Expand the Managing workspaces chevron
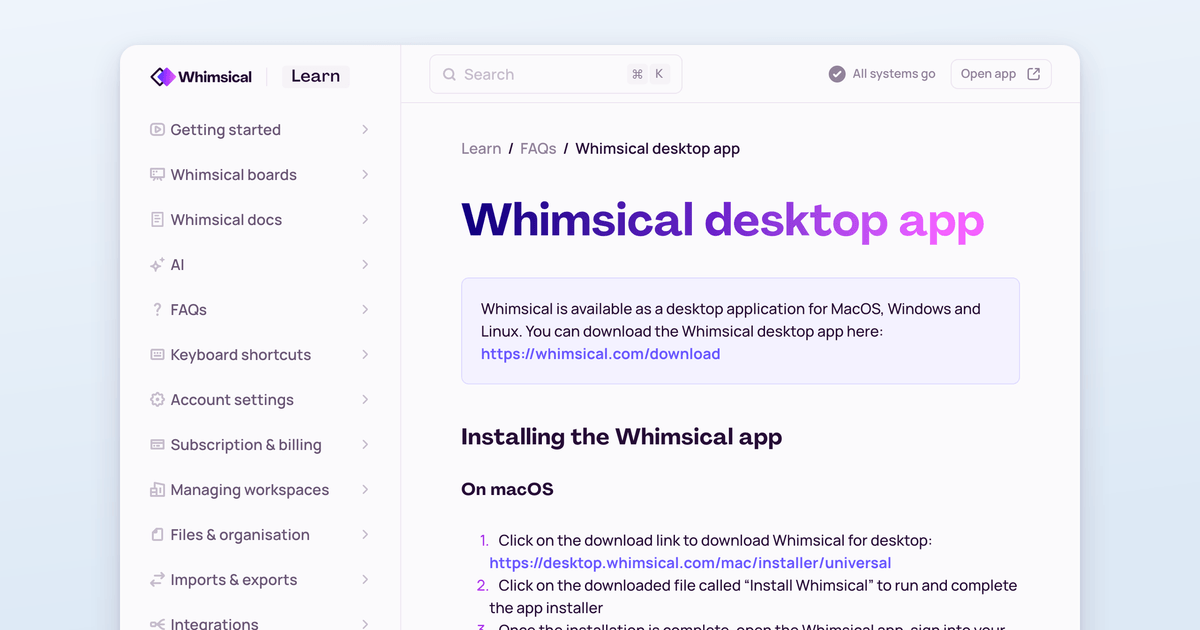This screenshot has width=1200, height=630. [365, 489]
